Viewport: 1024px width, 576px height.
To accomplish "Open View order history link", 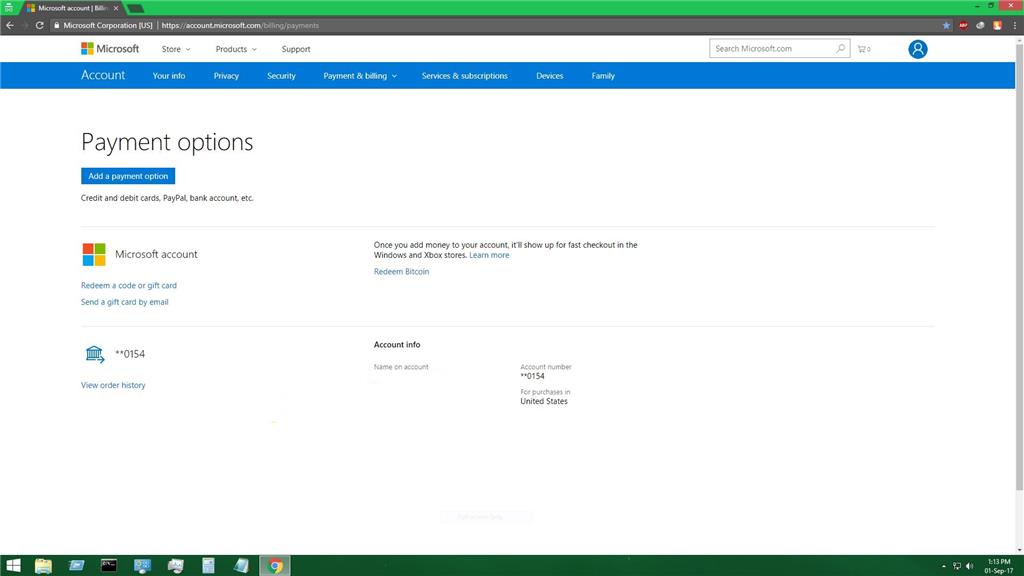I will click(113, 385).
